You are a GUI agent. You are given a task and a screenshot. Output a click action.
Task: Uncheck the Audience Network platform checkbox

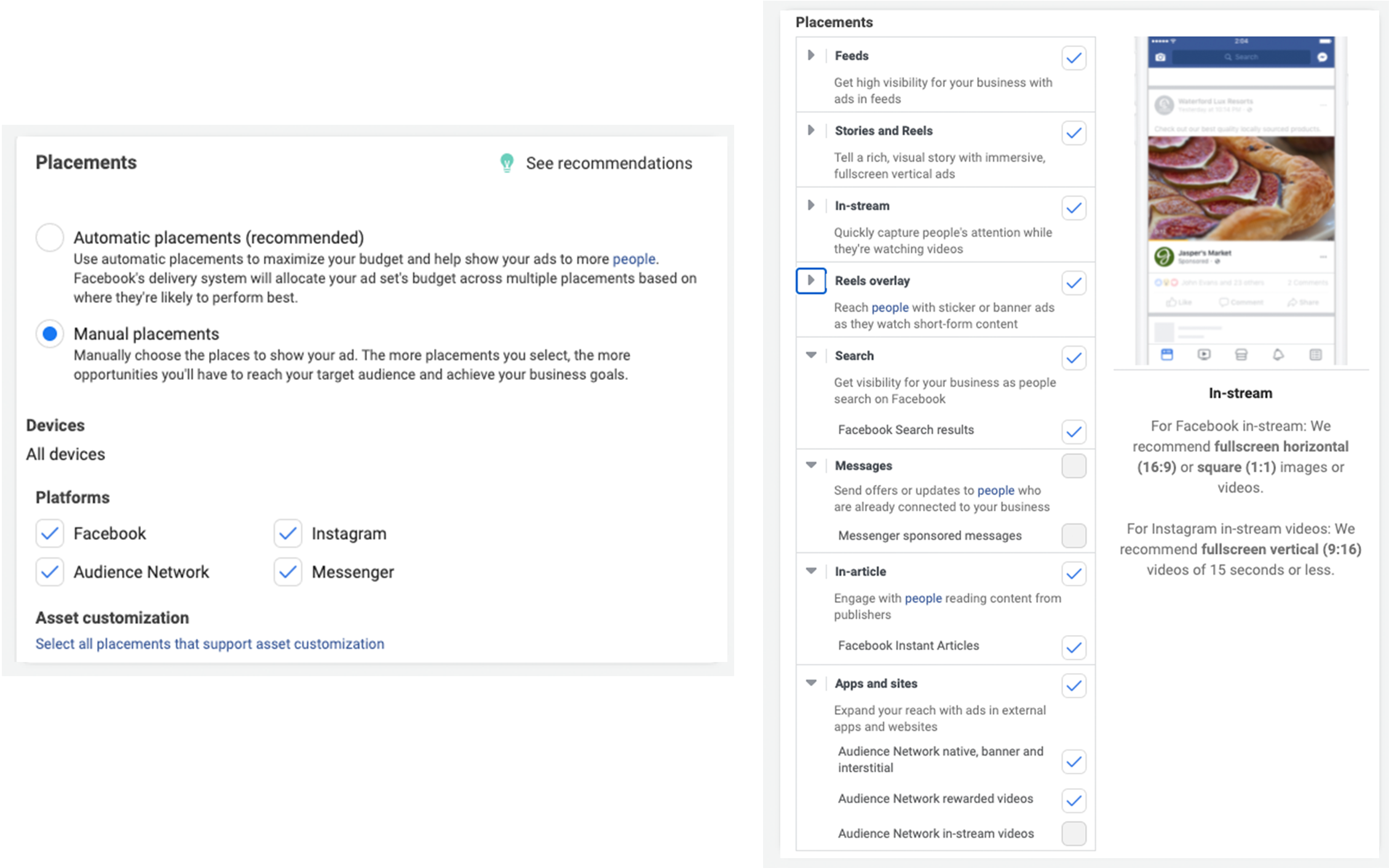click(x=50, y=572)
